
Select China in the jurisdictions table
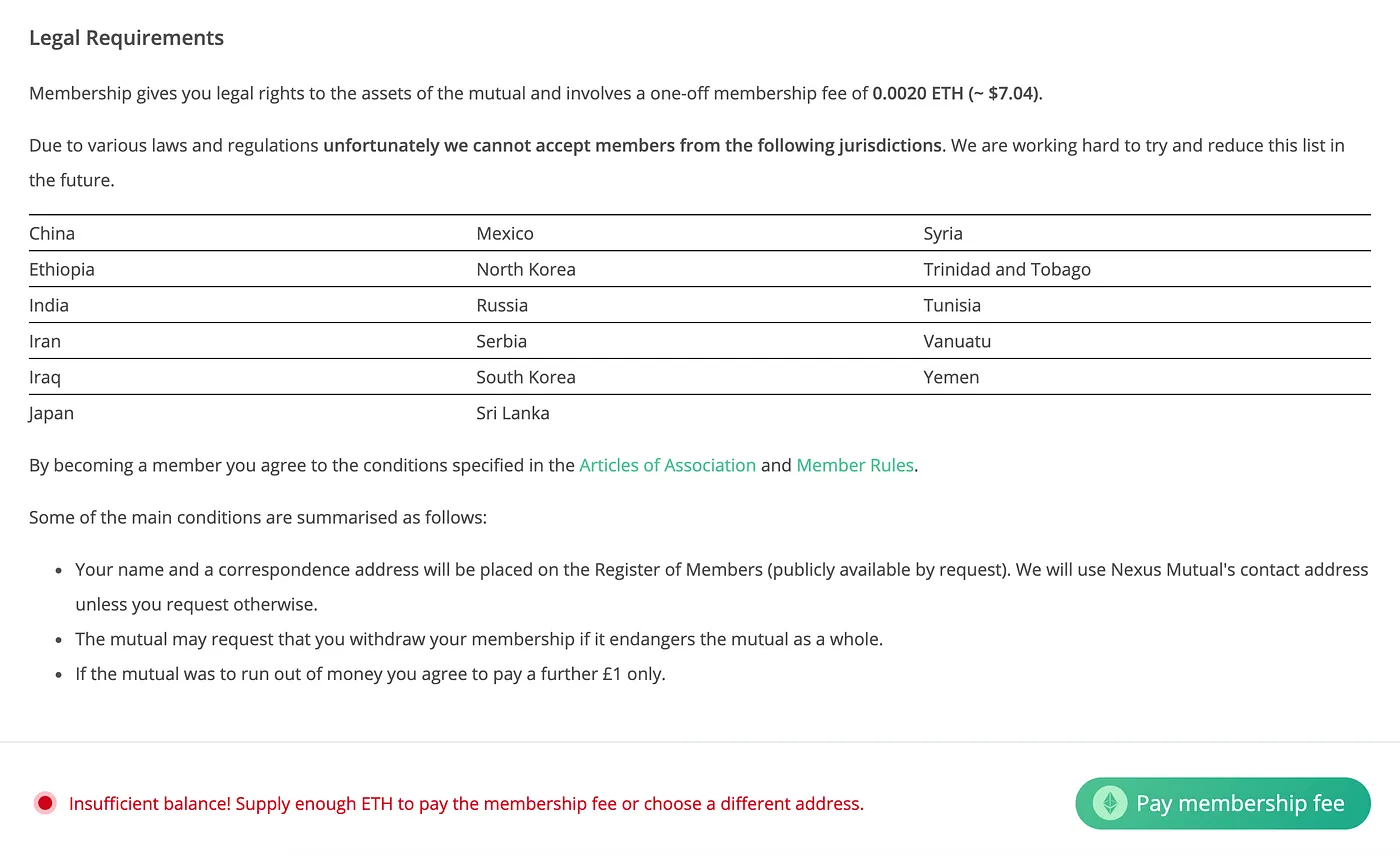(52, 233)
